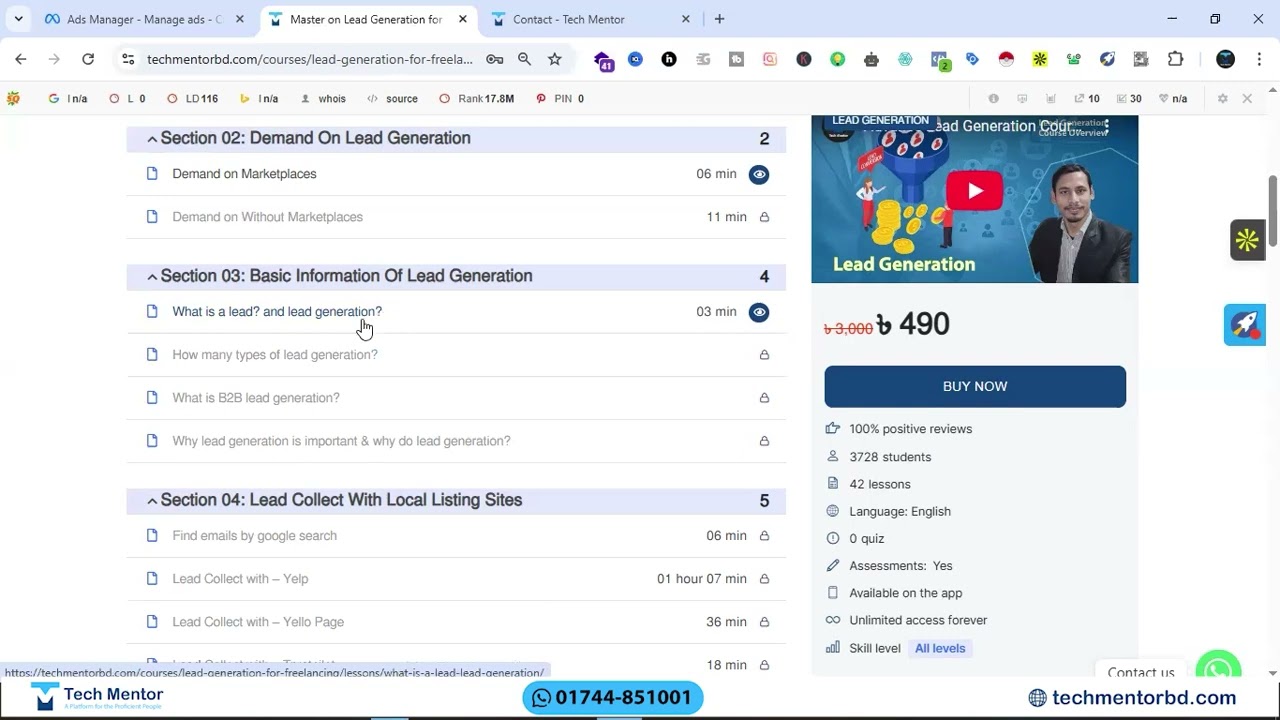1280x720 pixels.
Task: Open the WhatsApp chat bubble
Action: (x=1218, y=669)
